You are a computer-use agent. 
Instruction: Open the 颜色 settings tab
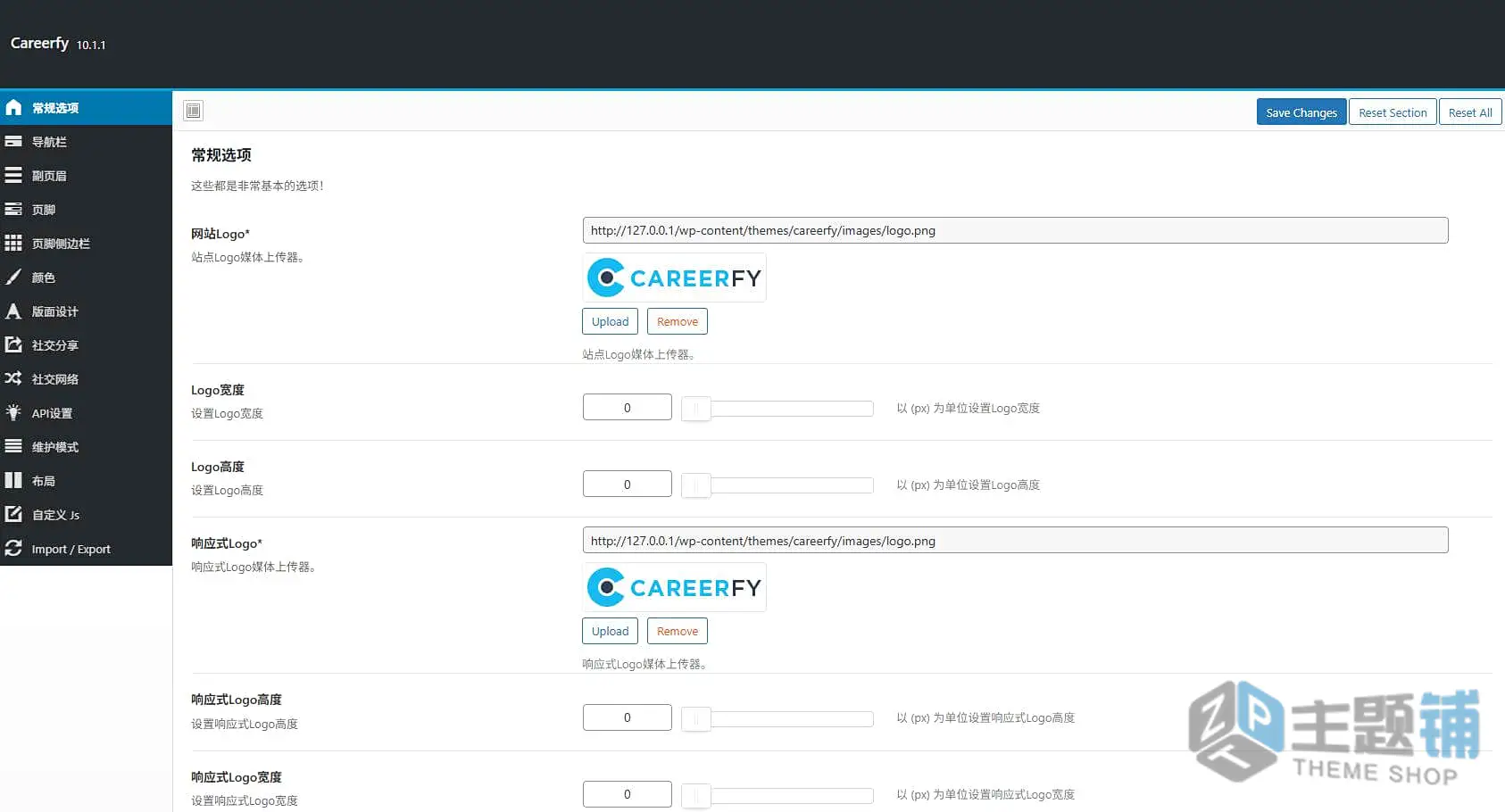[86, 278]
